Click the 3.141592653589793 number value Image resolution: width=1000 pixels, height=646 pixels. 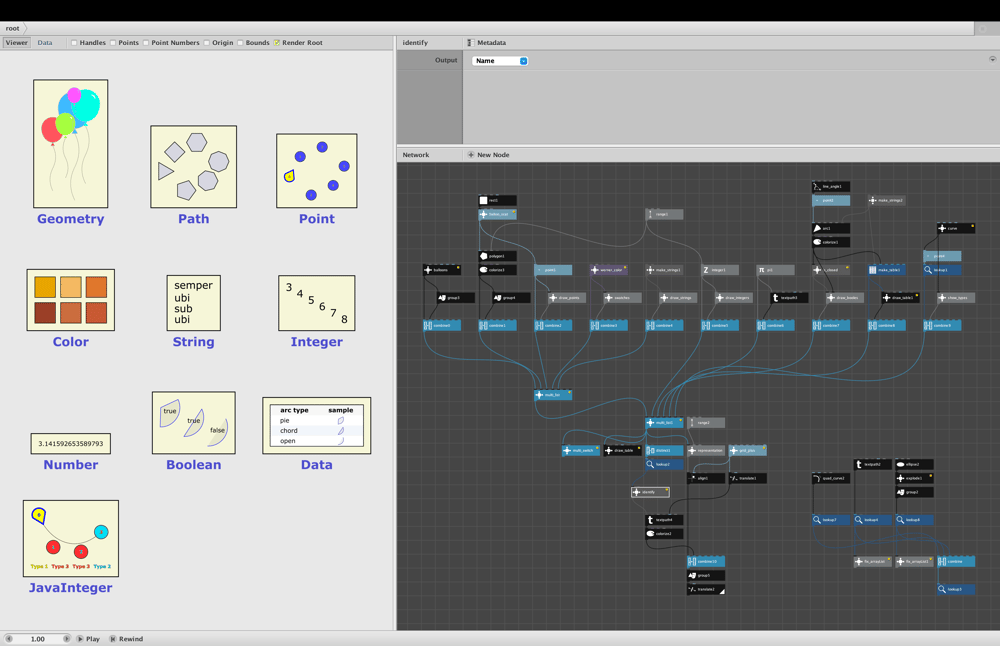pyautogui.click(x=71, y=444)
